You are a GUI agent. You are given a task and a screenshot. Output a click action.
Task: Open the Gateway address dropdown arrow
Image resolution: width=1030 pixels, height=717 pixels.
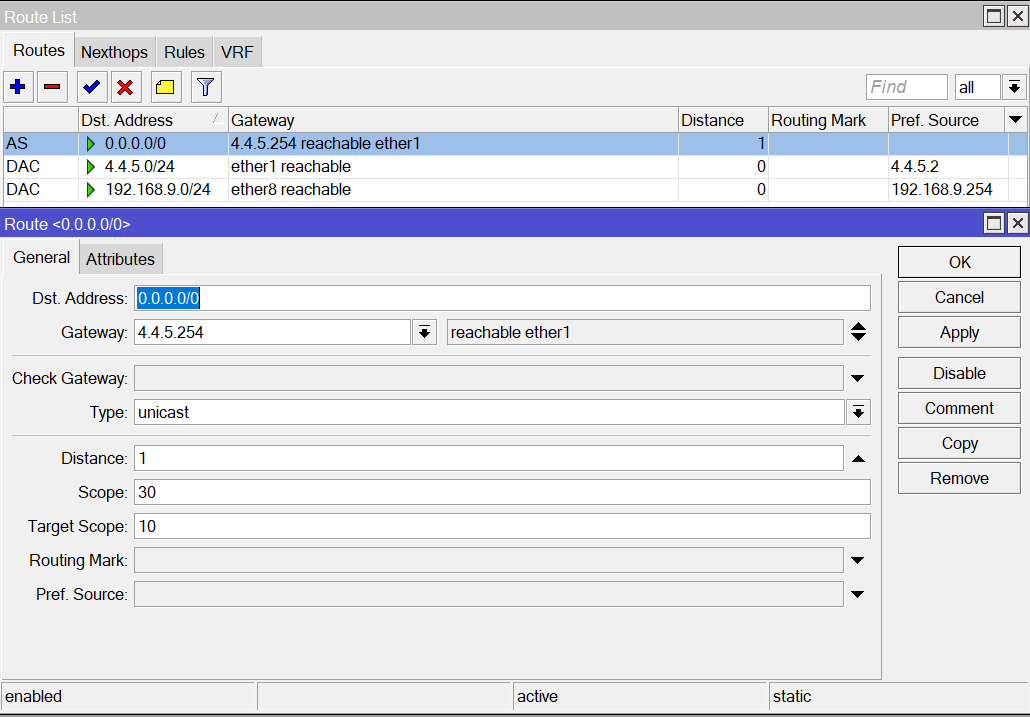(425, 332)
